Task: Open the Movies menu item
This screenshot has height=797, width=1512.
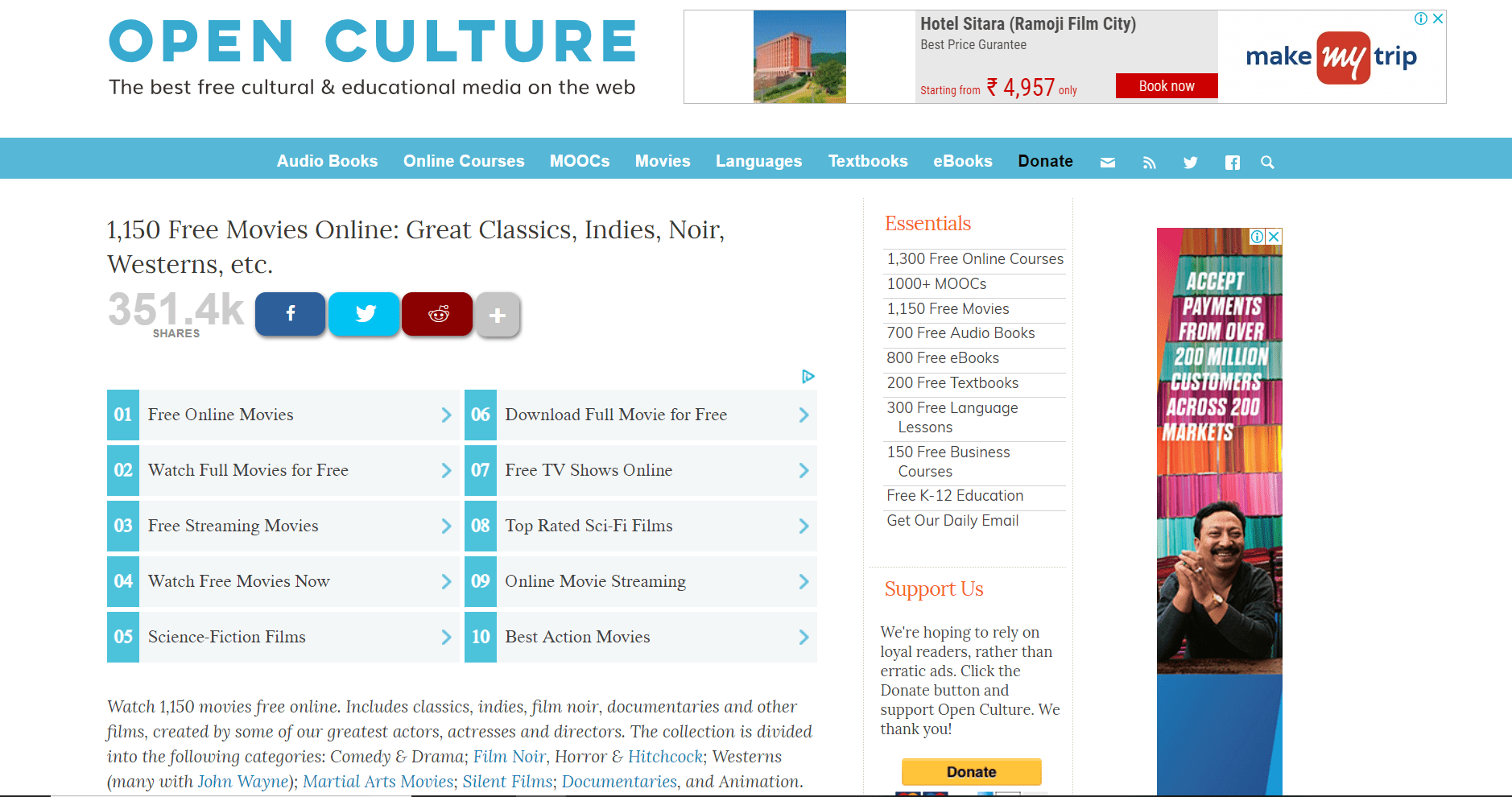Action: click(663, 161)
